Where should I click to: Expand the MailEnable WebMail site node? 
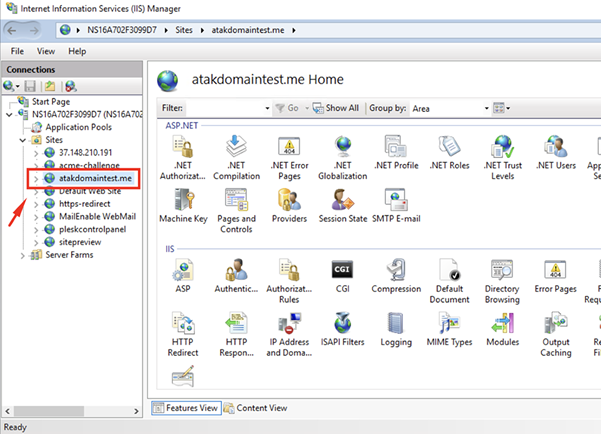(36, 217)
